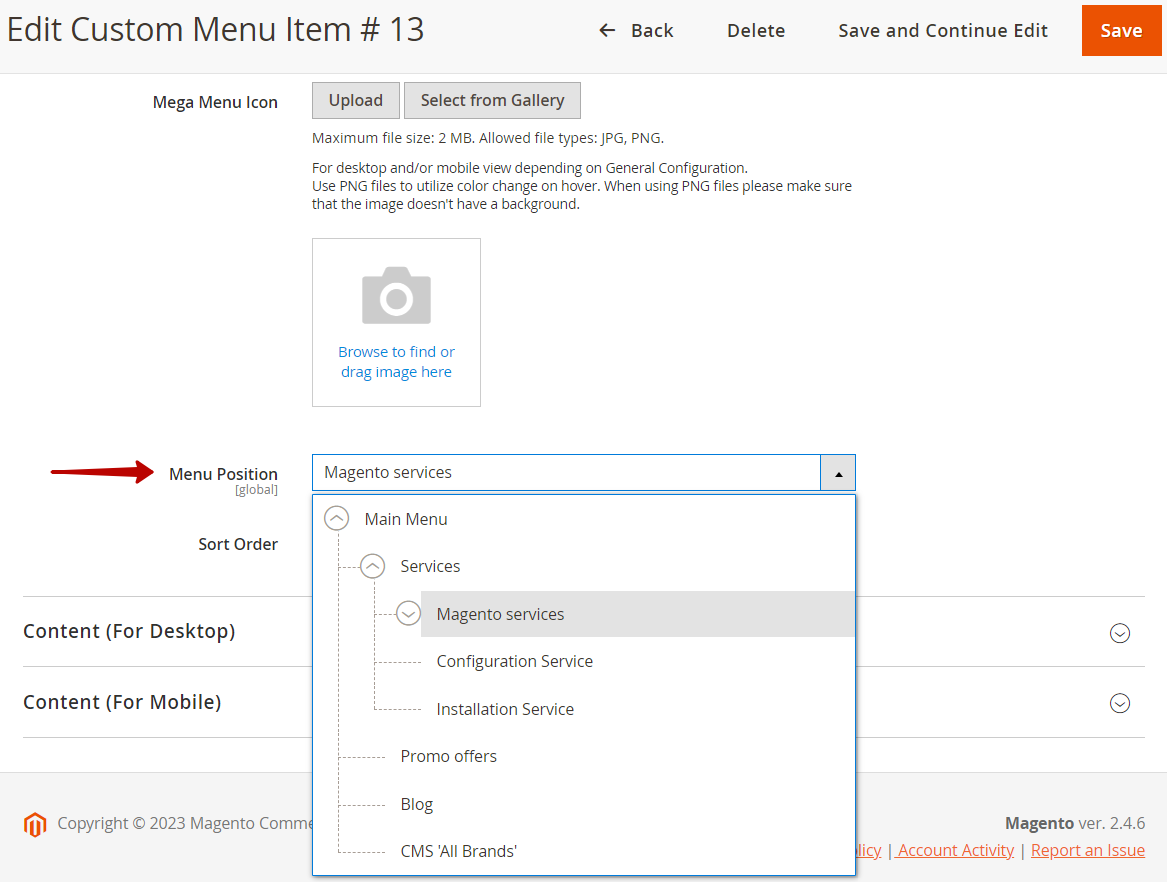Click the Mega Menu Icon label
Image resolution: width=1167 pixels, height=882 pixels.
tap(215, 102)
